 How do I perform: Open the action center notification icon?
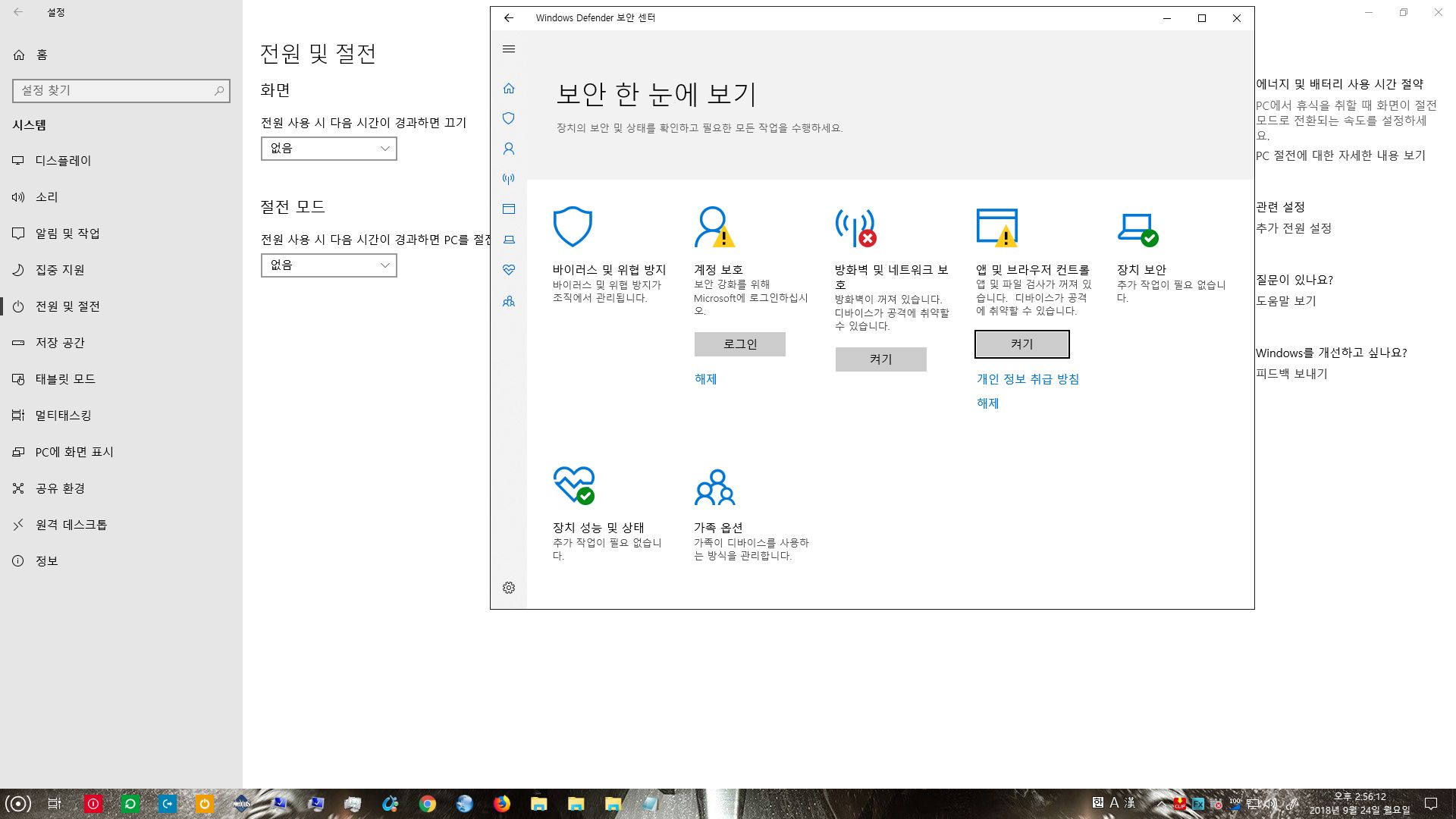pyautogui.click(x=1431, y=804)
